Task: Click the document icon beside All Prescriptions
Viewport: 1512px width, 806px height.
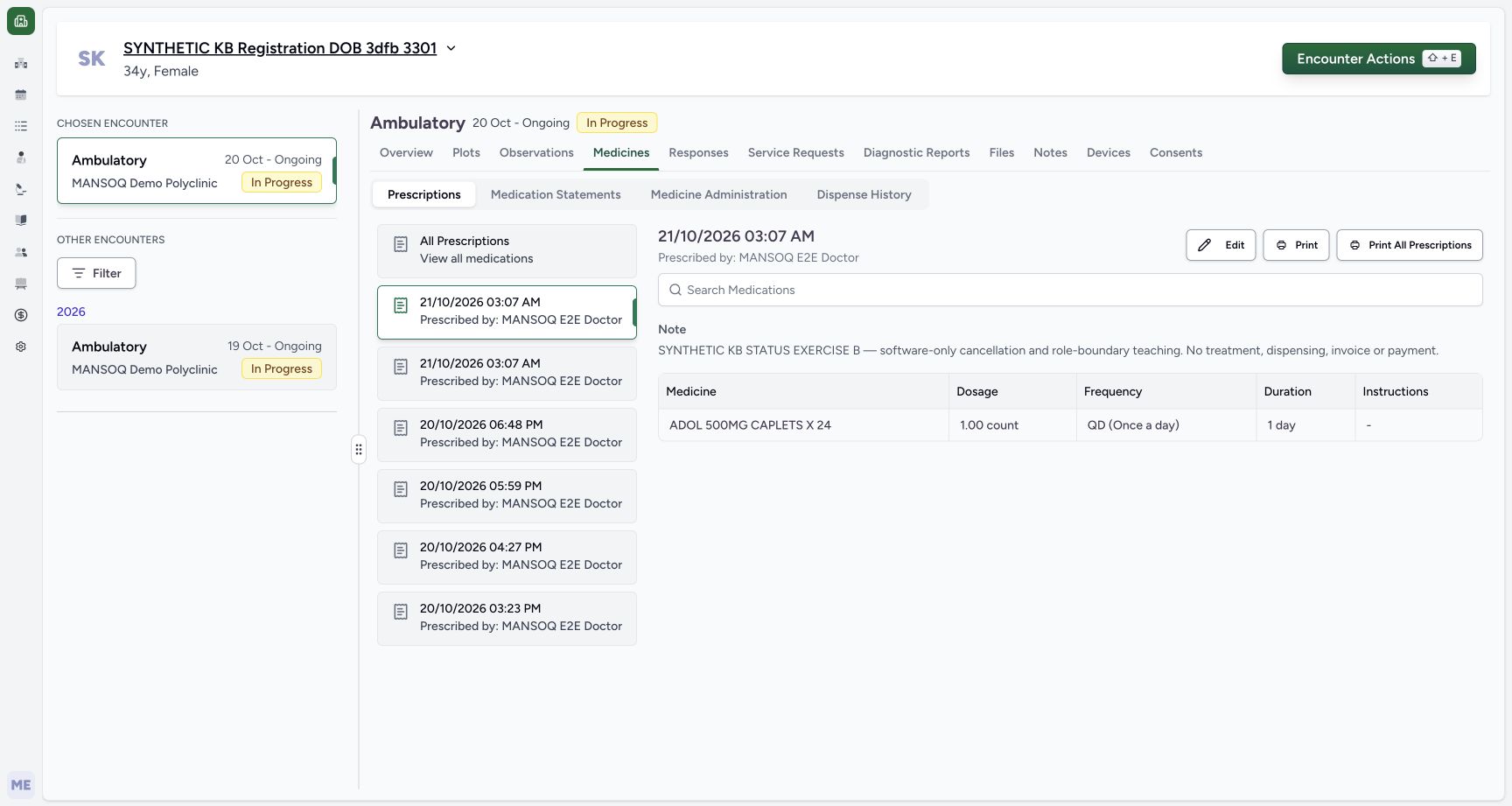Action: (x=401, y=244)
